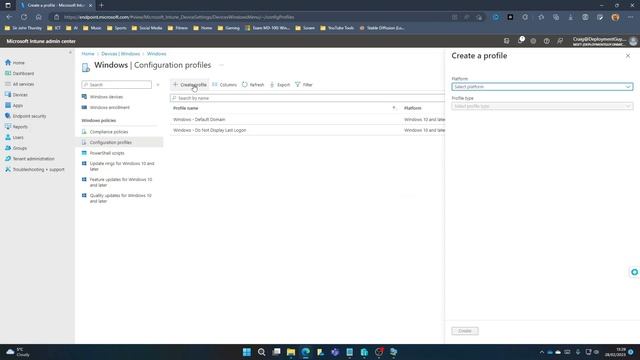Open the Sports bookmarks folder
The image size is (640, 360).
click(117, 28)
